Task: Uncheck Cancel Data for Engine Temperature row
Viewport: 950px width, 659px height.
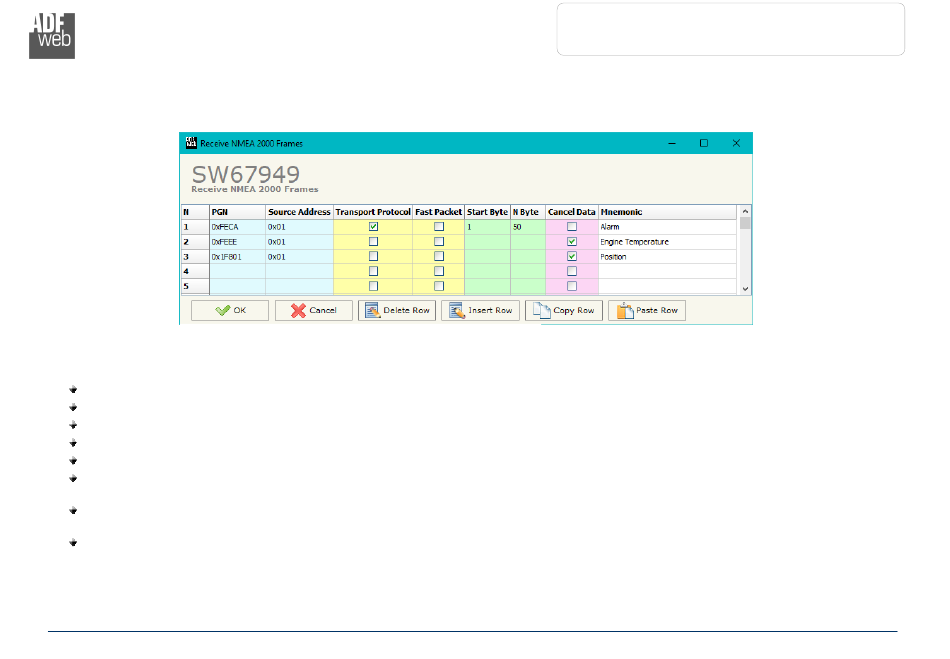Action: click(572, 242)
